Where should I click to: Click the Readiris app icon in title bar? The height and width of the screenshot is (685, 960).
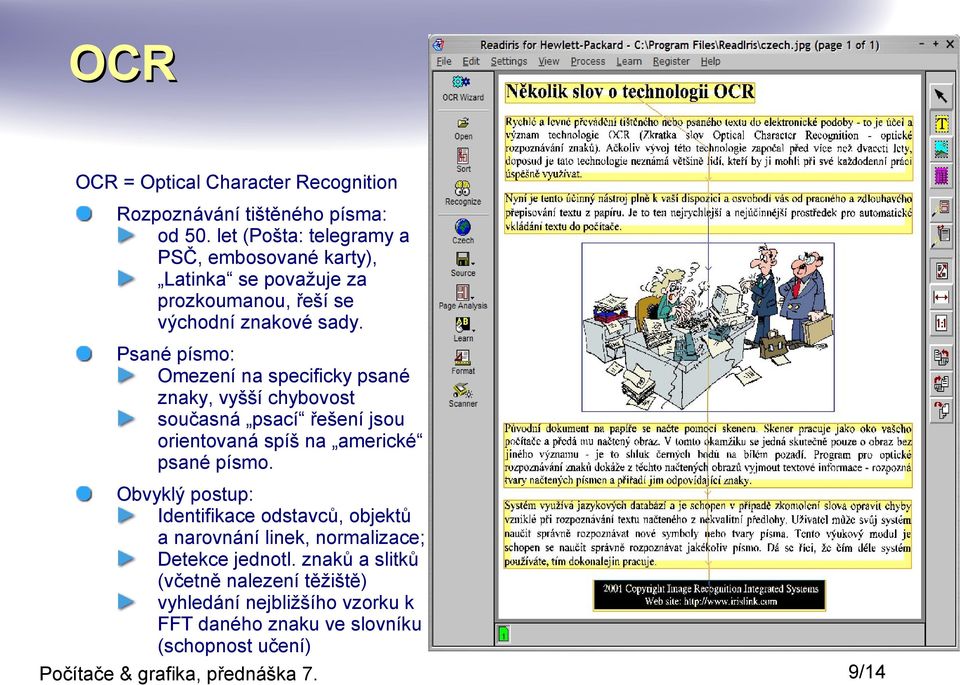pyautogui.click(x=438, y=45)
